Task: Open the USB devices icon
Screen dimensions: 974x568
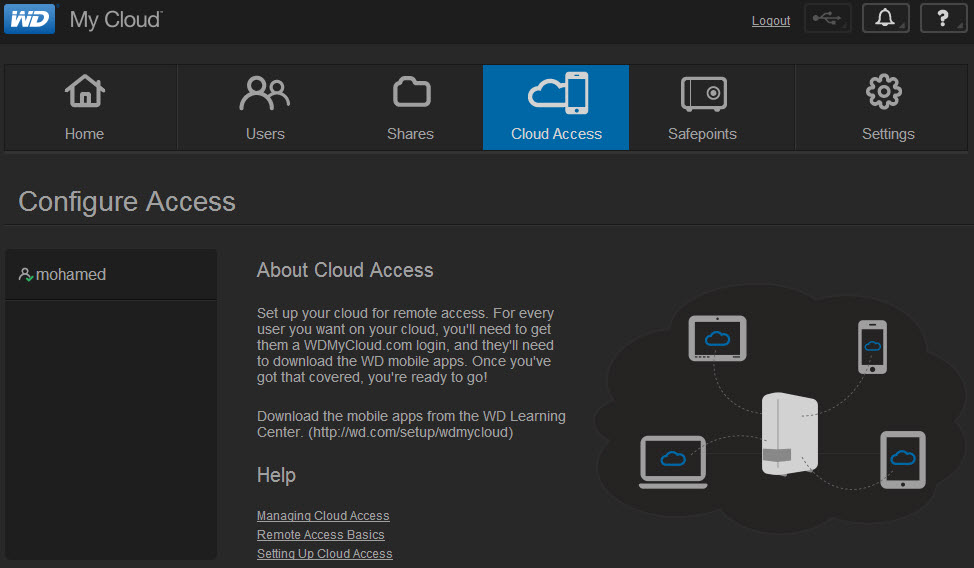Action: (827, 18)
